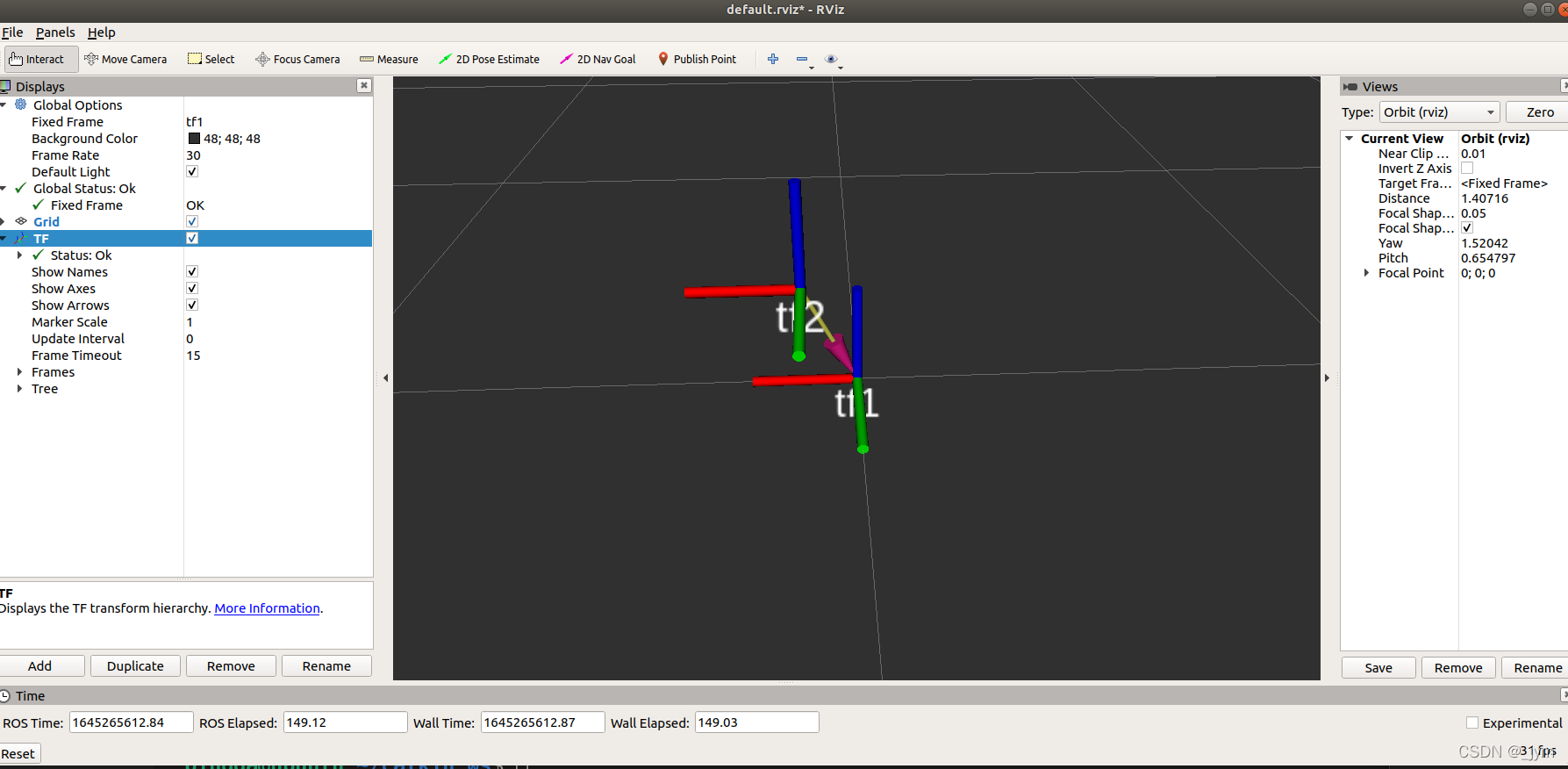Click the TF Status Ok checkmark

click(x=38, y=255)
